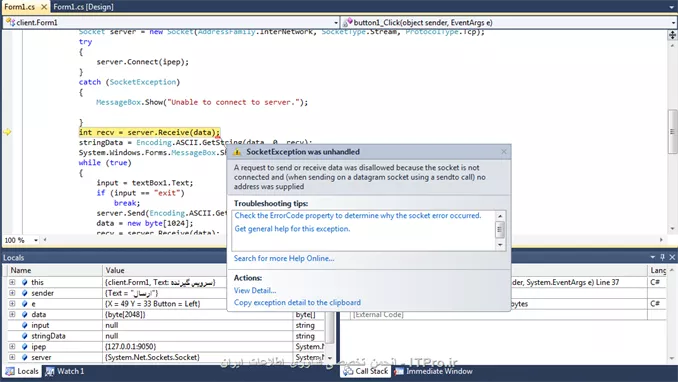Close the SocketException dialog

504,151
